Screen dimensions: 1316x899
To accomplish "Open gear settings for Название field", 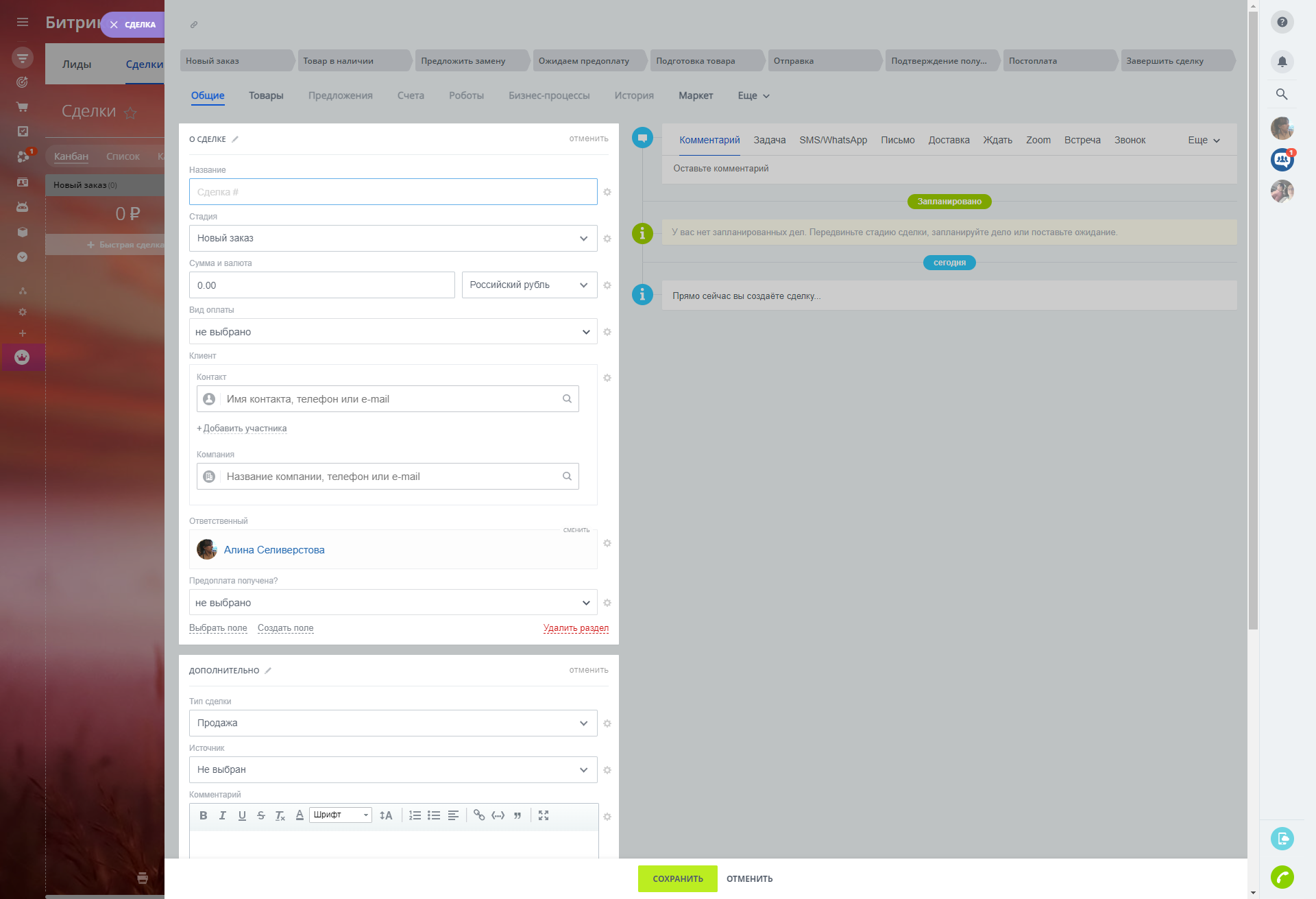I will pos(607,192).
